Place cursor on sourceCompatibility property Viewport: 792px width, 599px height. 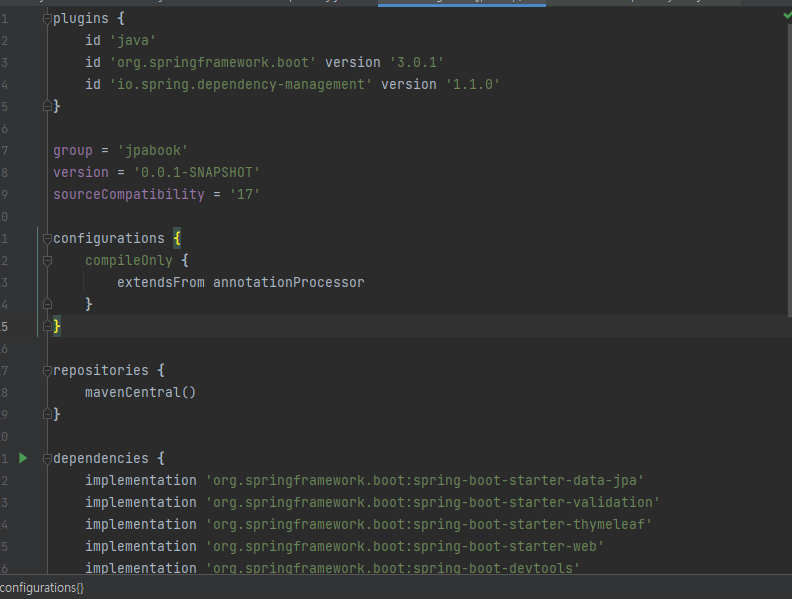click(128, 194)
